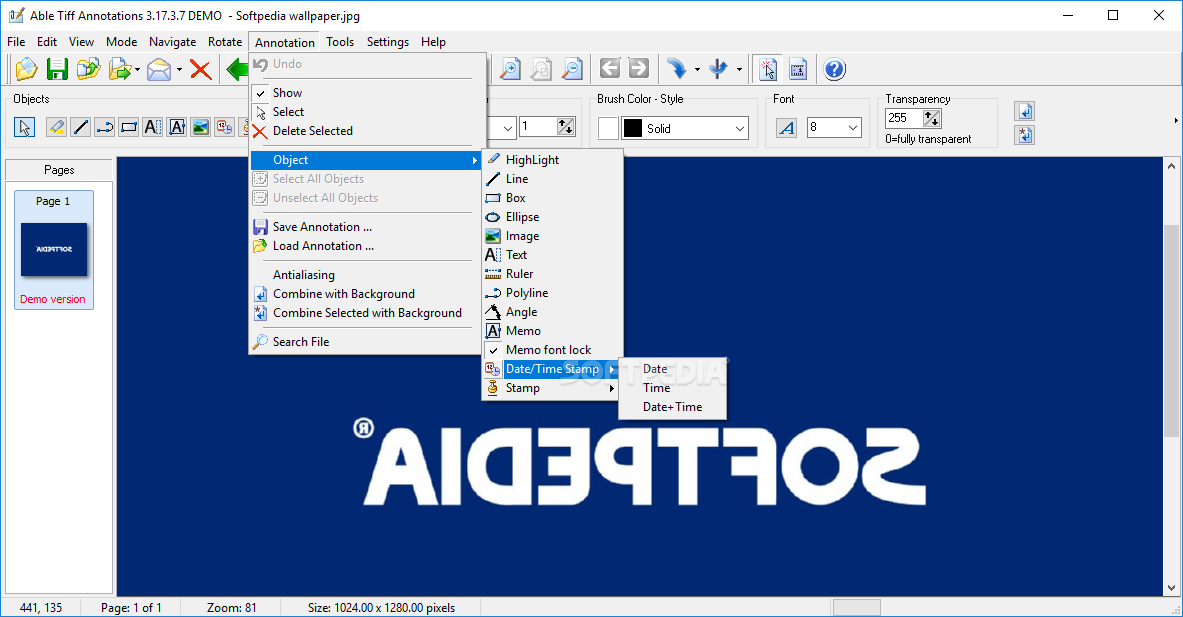1183x617 pixels.
Task: Click the open-and-export folder icon
Action: [x=119, y=69]
